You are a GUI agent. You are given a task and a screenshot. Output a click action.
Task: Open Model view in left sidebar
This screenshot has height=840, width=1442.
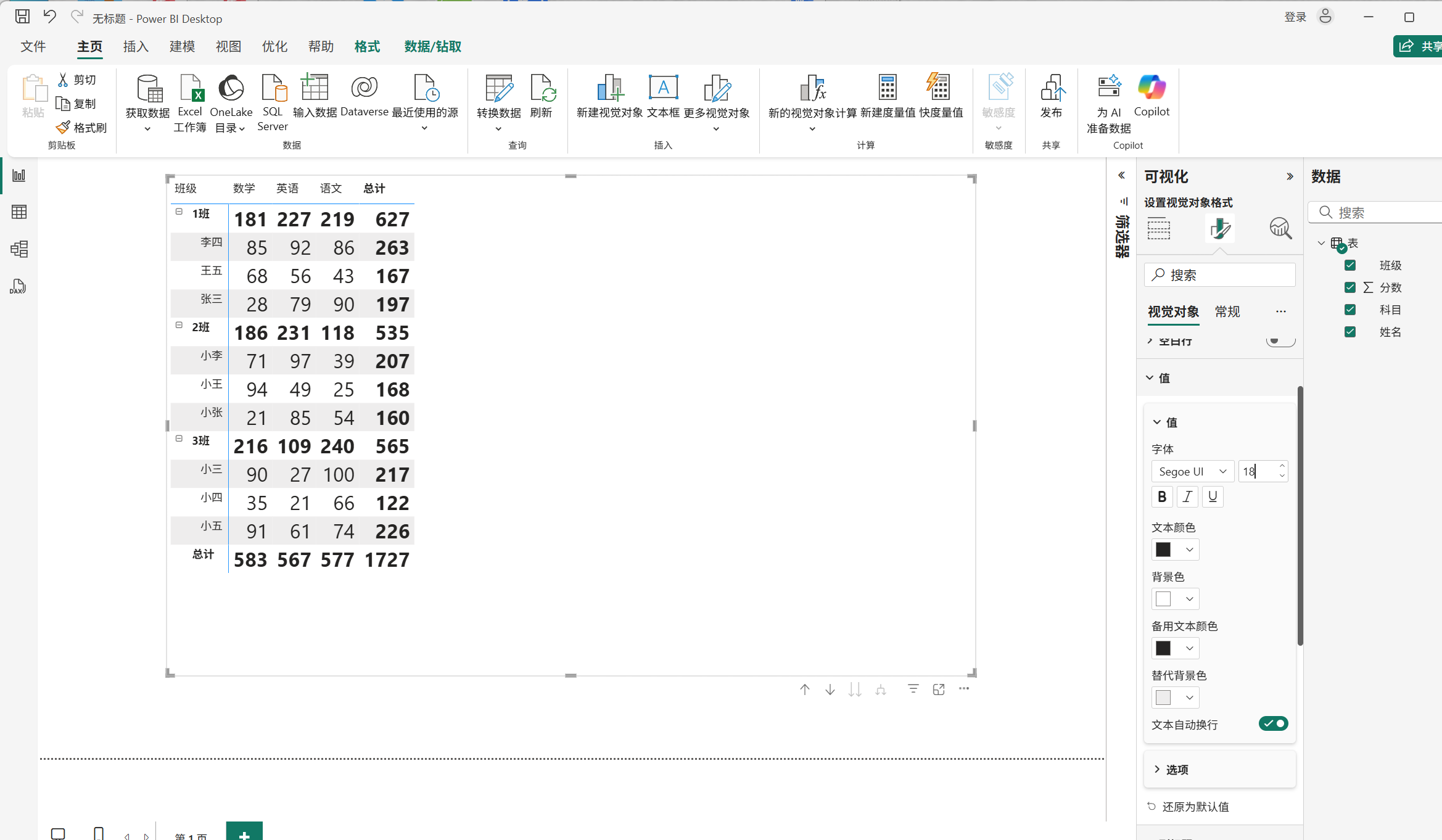pyautogui.click(x=19, y=249)
